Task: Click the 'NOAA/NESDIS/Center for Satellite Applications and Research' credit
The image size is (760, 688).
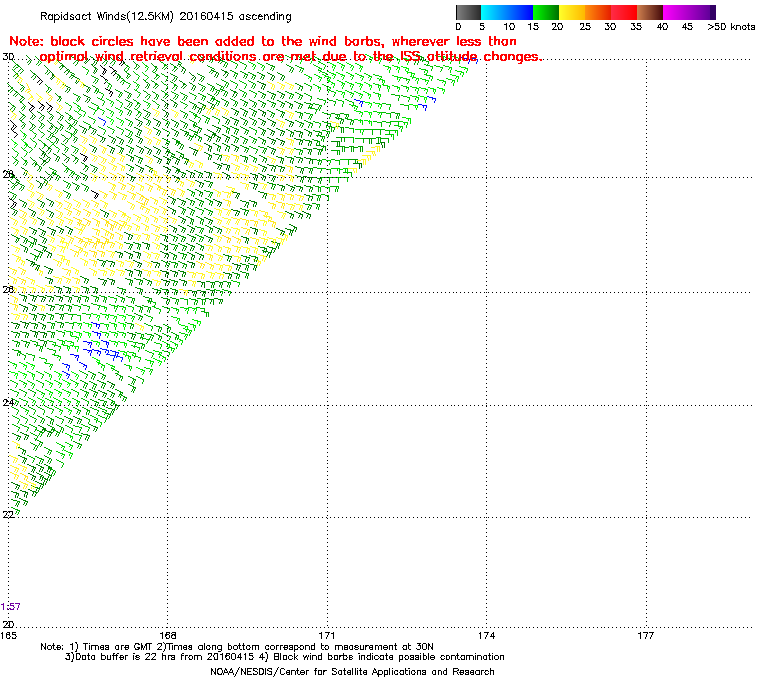Action: (x=352, y=672)
